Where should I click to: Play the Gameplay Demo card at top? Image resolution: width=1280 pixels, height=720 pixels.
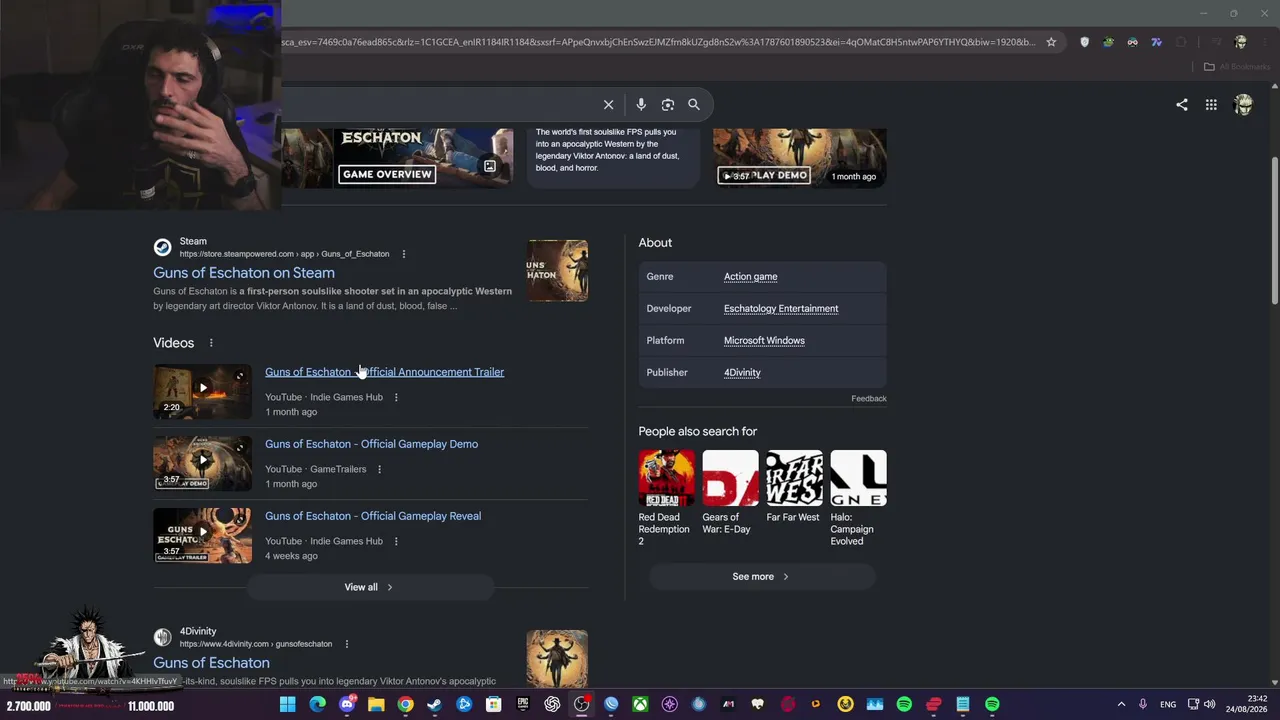pyautogui.click(x=799, y=158)
